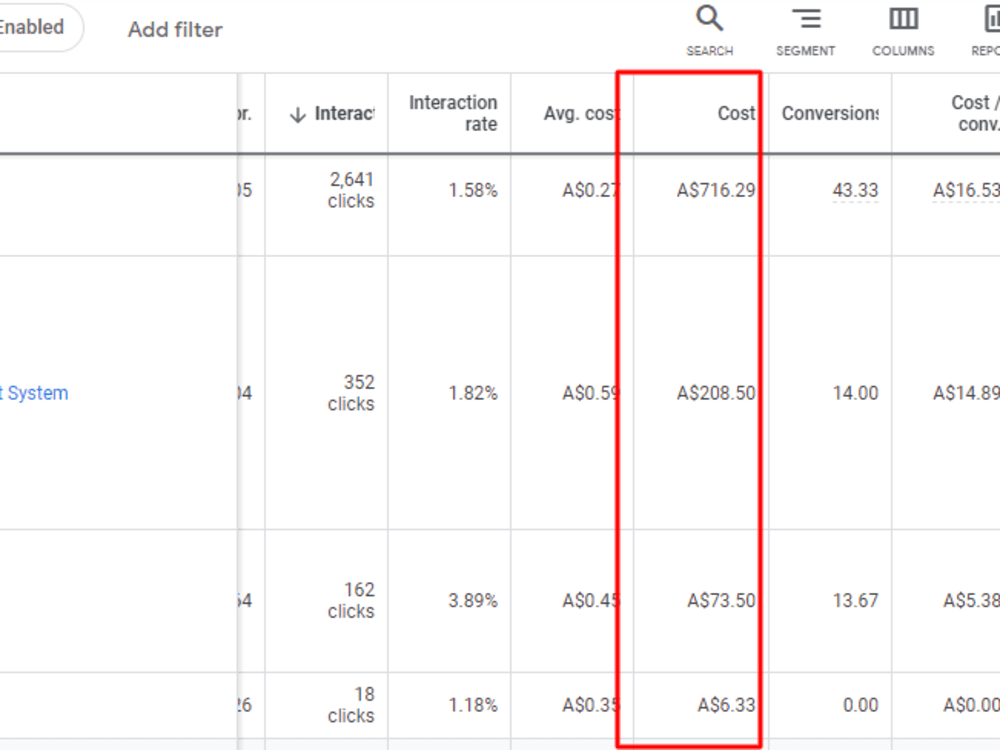Sort by Interaction rate column header

tap(453, 113)
